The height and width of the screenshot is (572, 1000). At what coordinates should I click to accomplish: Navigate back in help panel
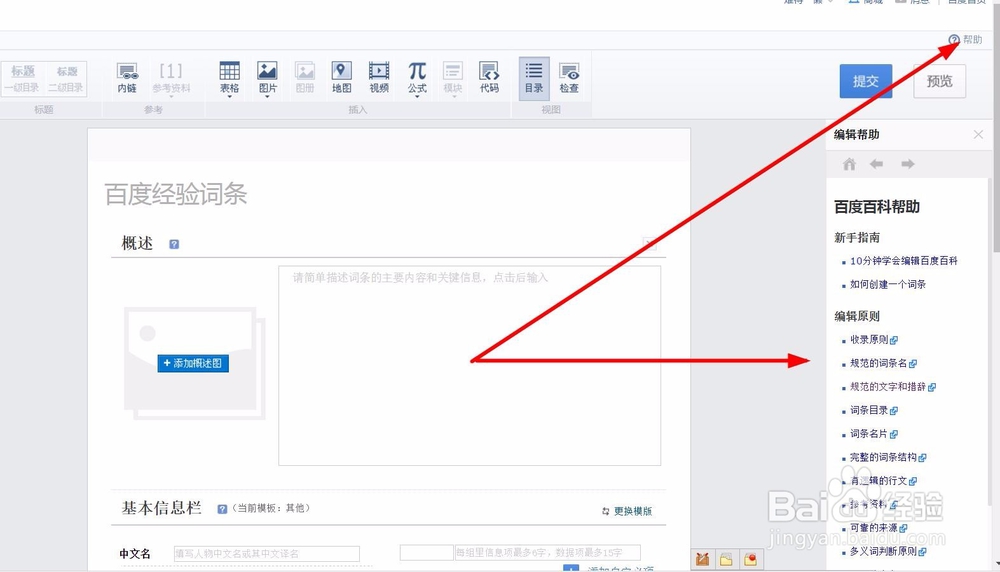coord(877,164)
